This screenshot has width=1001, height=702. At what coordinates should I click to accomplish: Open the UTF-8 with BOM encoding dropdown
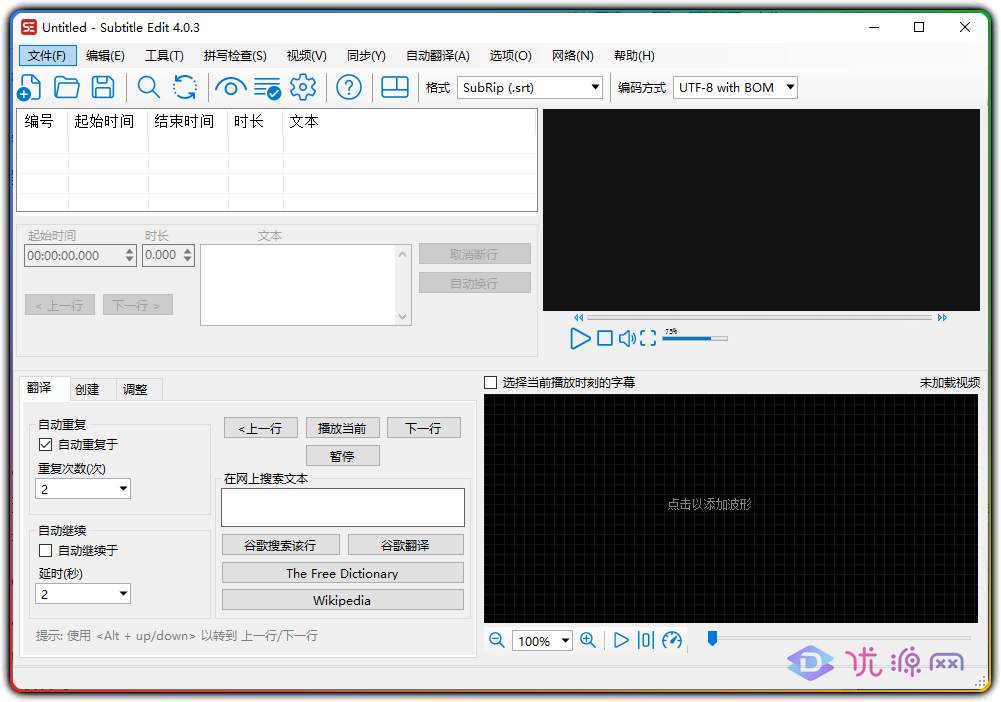pos(789,87)
